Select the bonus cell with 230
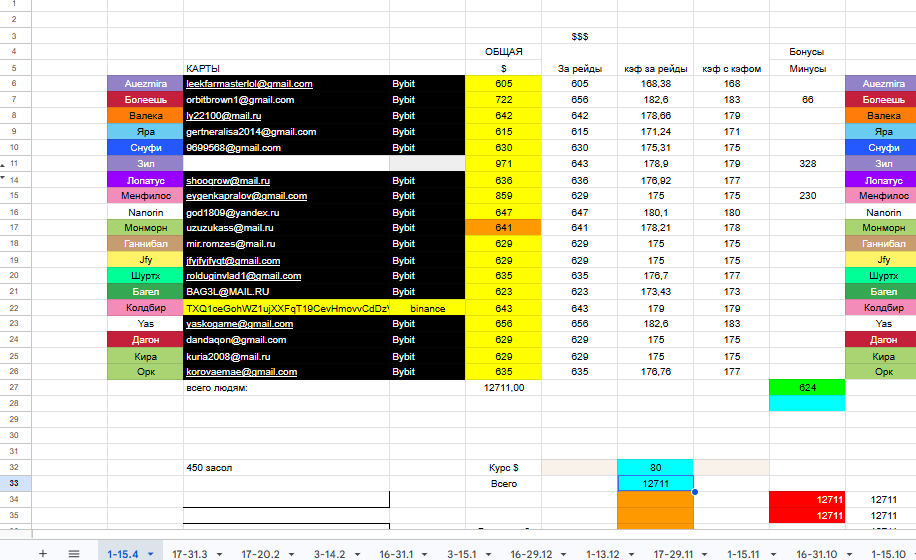The width and height of the screenshot is (916, 560). tap(807, 196)
